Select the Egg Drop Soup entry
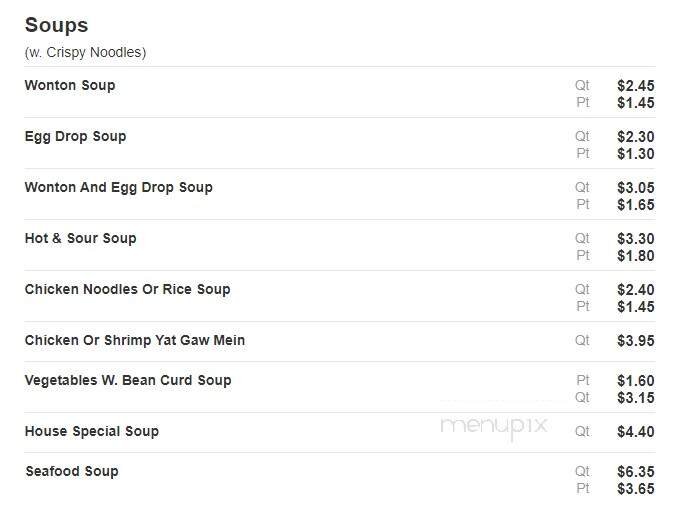This screenshot has height=508, width=673. tap(76, 137)
